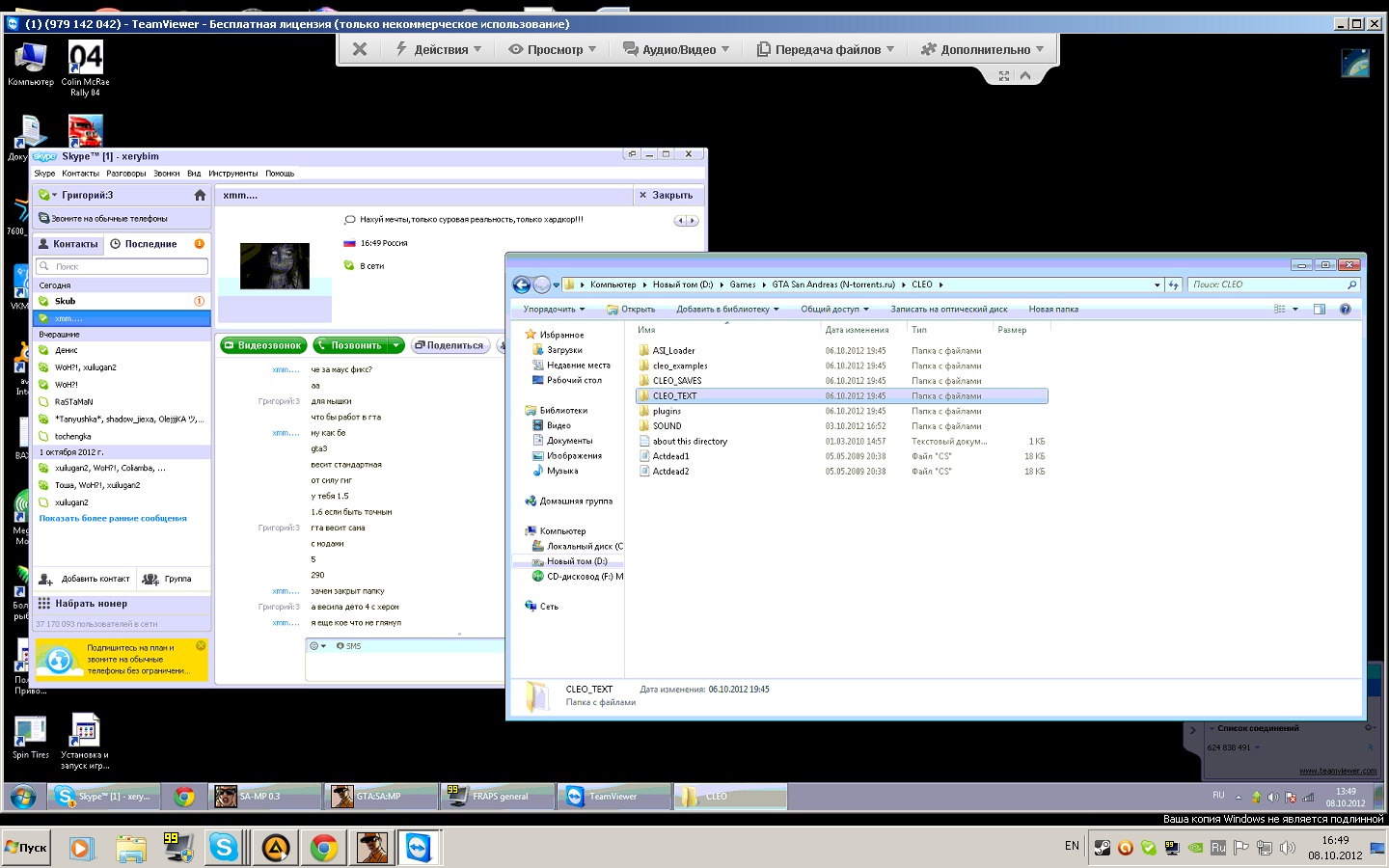The height and width of the screenshot is (868, 1389).
Task: Click Группа button in Skype
Action: coord(168,579)
